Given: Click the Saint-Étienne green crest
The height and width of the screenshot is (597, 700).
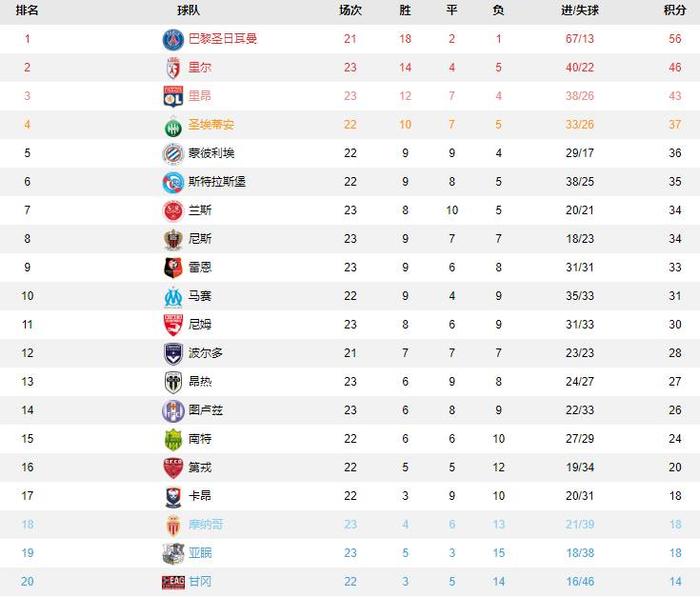Looking at the screenshot, I should tap(173, 126).
